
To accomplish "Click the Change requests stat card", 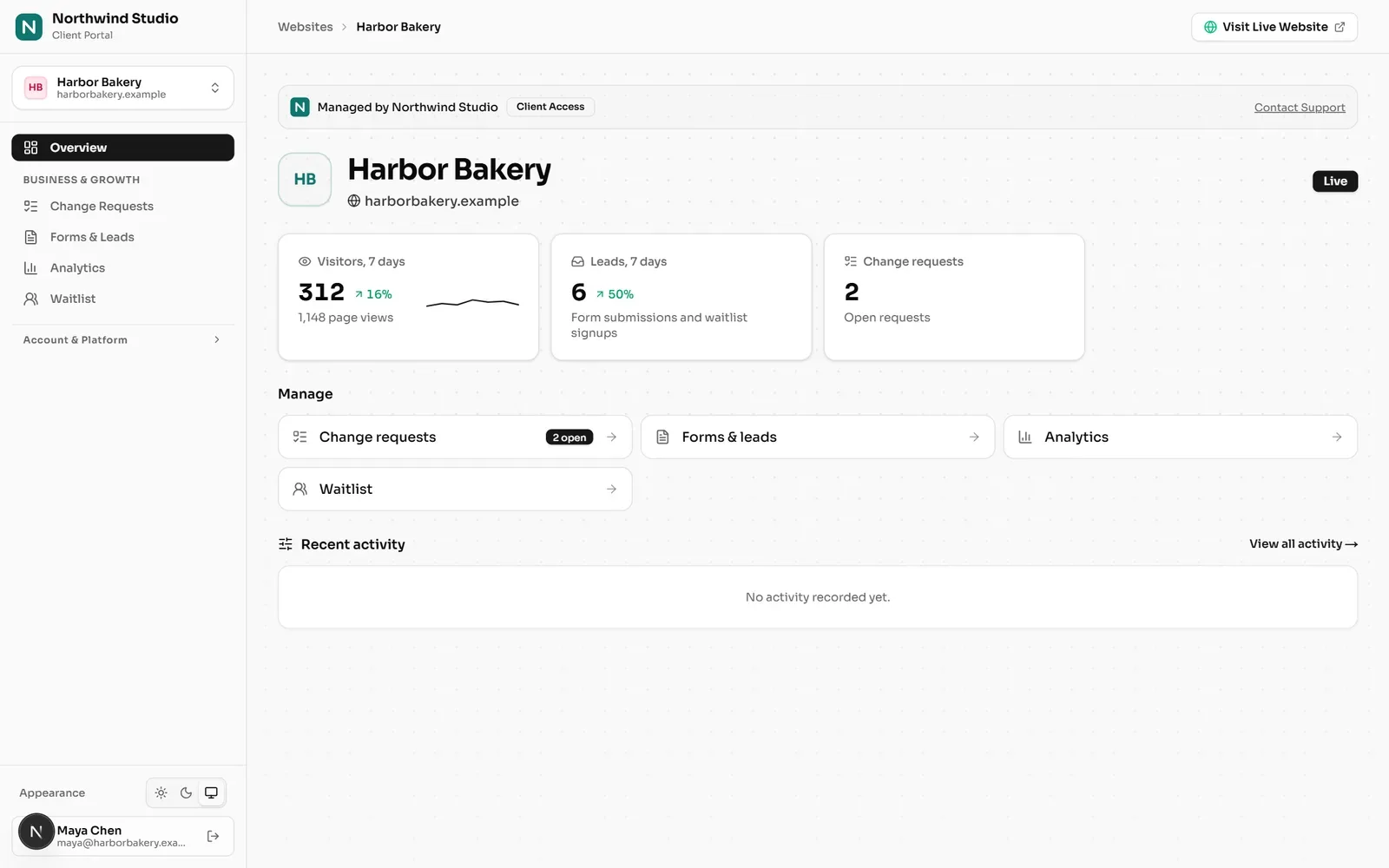I will pos(954,297).
